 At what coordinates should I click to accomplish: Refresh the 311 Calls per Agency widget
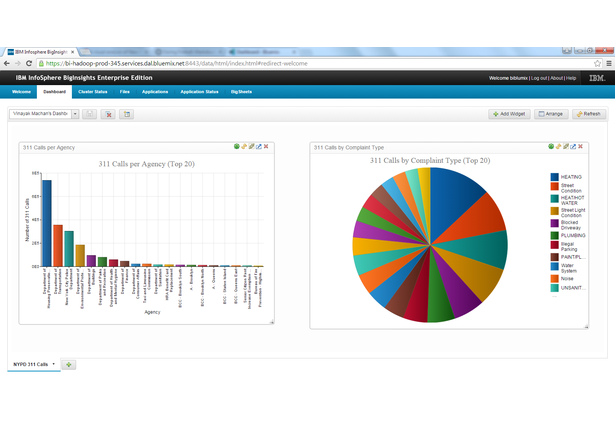244,146
